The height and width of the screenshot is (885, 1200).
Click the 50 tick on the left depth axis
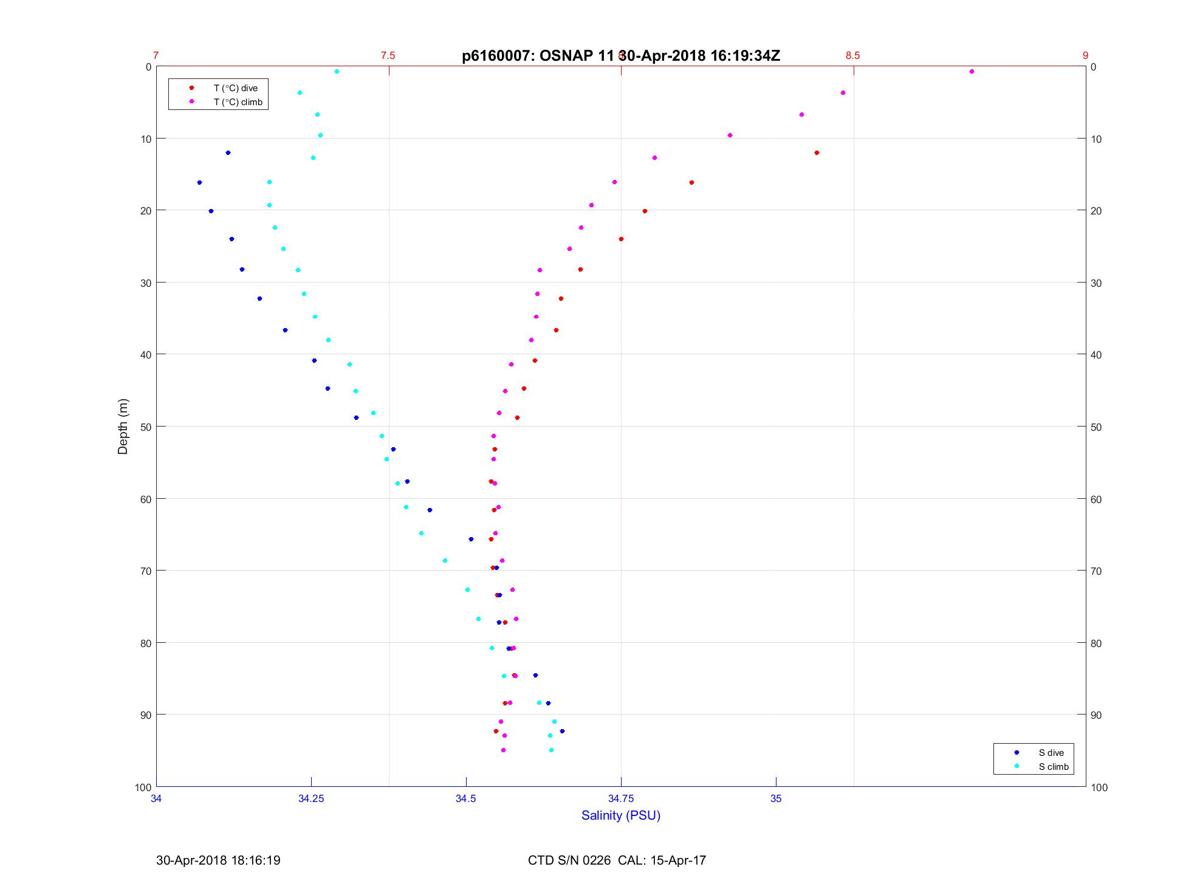(145, 427)
